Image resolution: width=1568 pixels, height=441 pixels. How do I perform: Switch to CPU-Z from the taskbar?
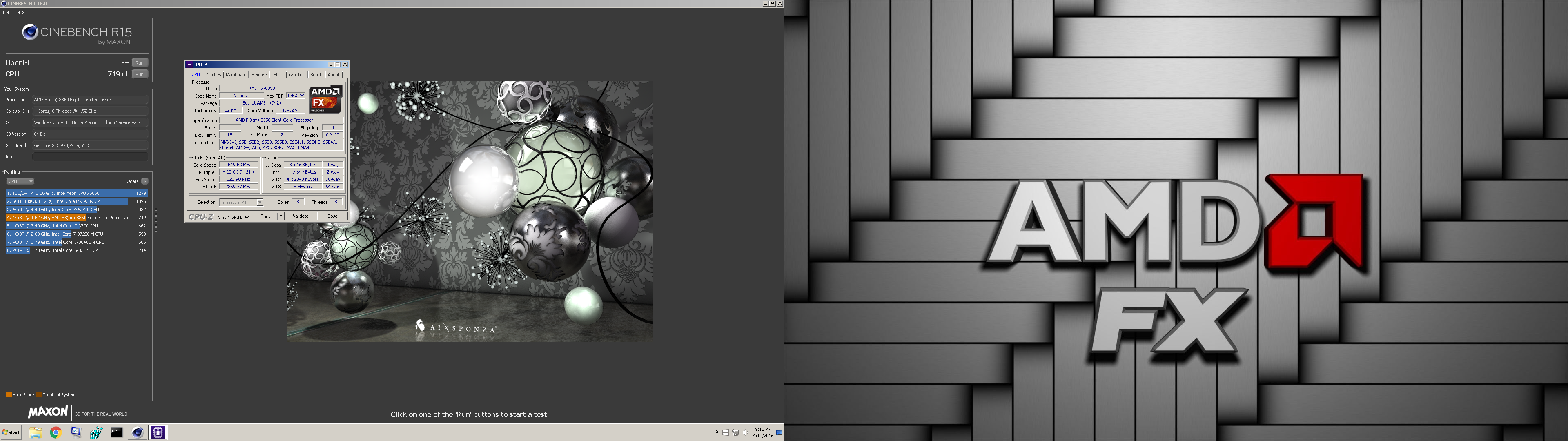tap(158, 432)
